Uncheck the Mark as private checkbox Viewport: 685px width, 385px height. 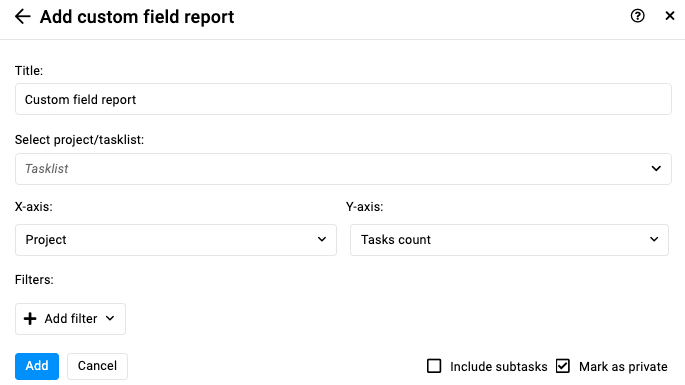[563, 366]
